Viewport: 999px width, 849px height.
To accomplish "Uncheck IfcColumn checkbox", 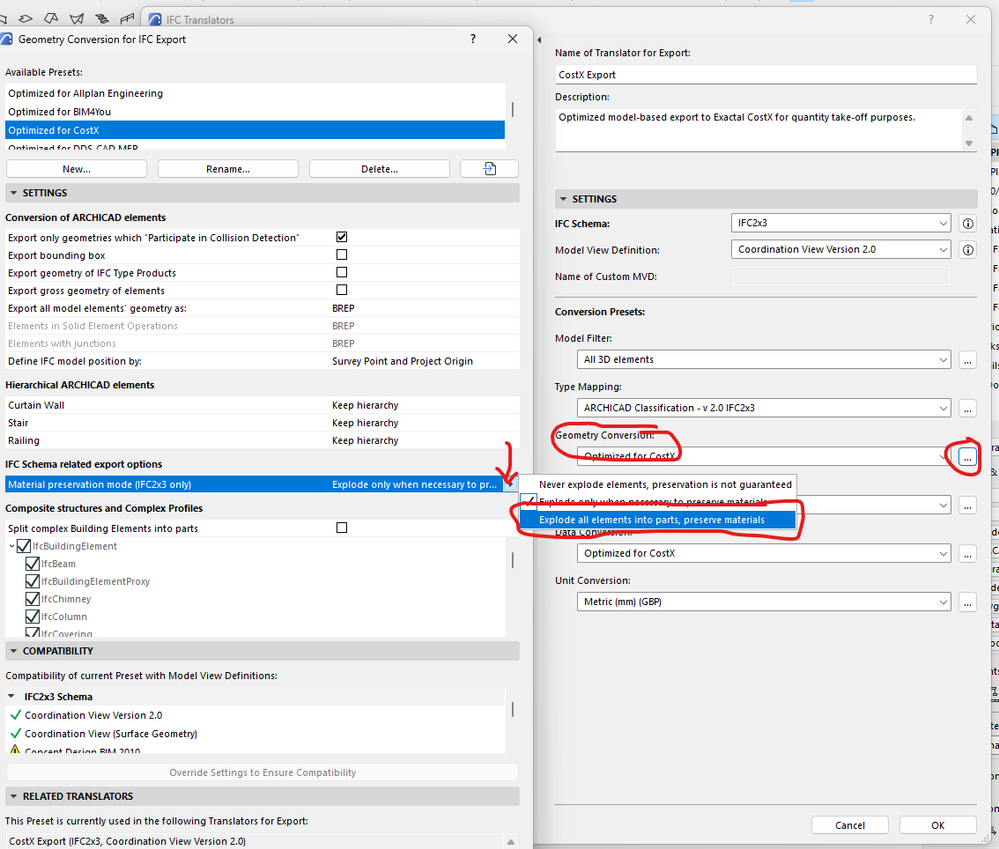I will coord(32,617).
